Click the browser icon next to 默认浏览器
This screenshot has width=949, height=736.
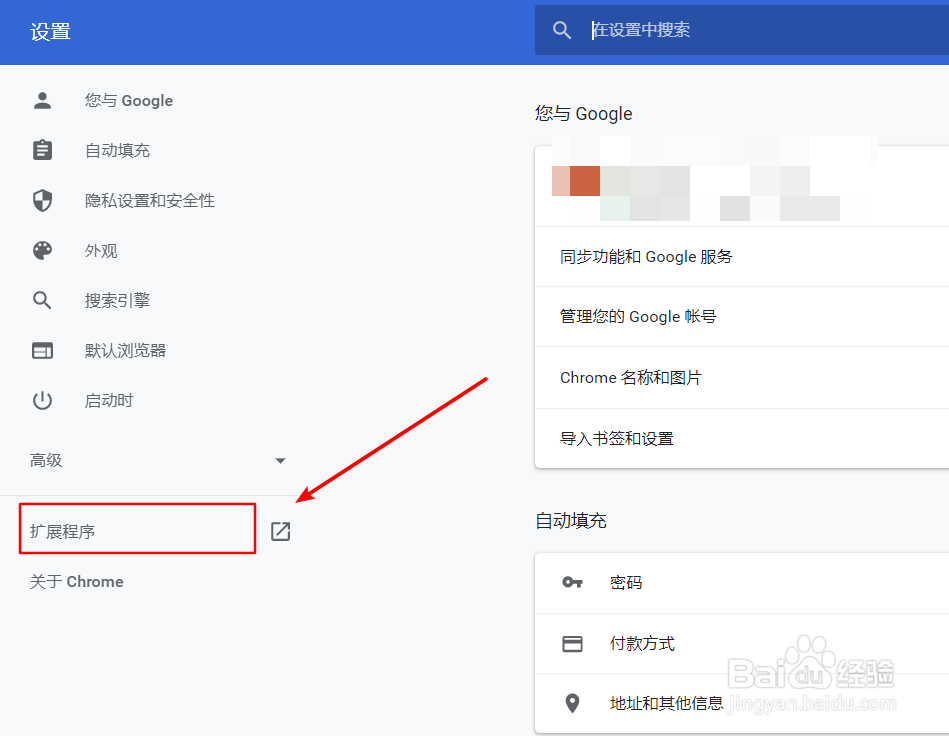(42, 350)
